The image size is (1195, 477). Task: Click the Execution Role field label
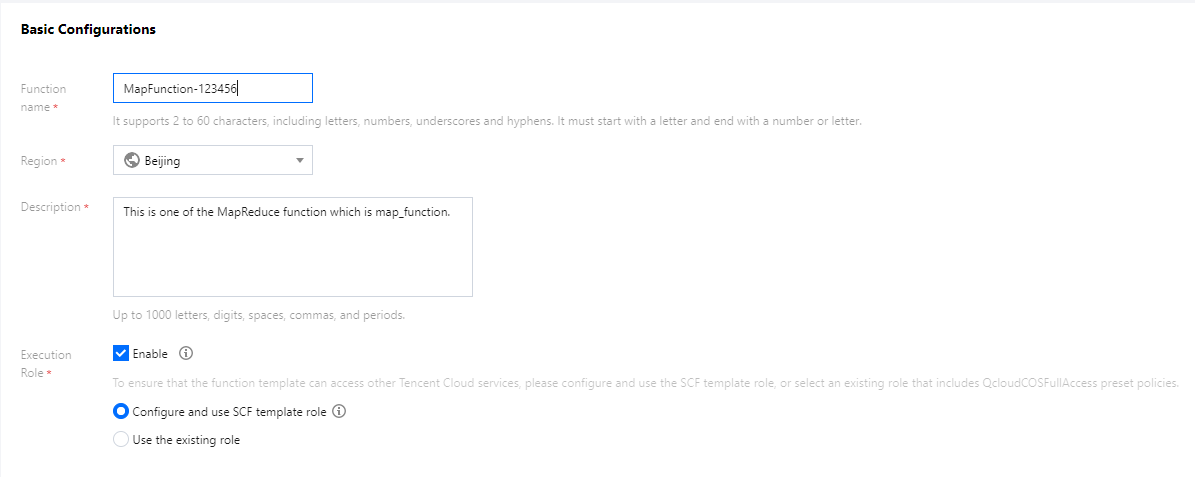(46, 363)
